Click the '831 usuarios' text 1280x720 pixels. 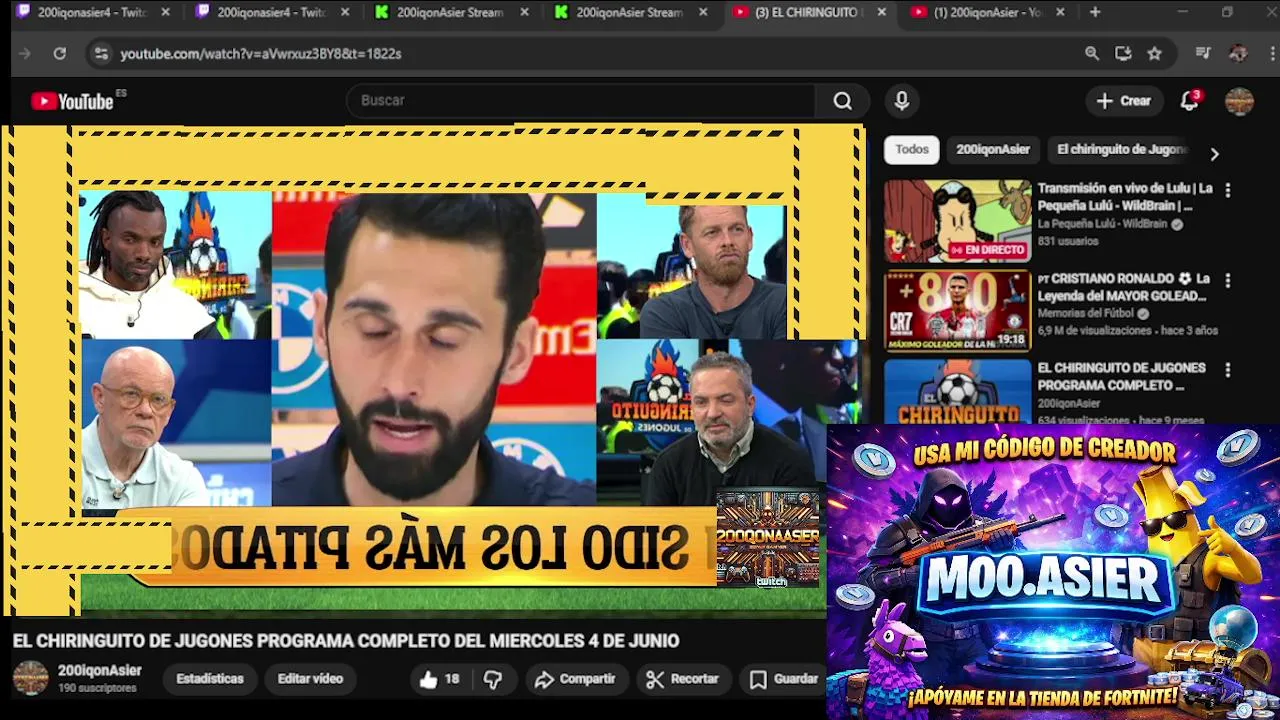(x=1067, y=241)
